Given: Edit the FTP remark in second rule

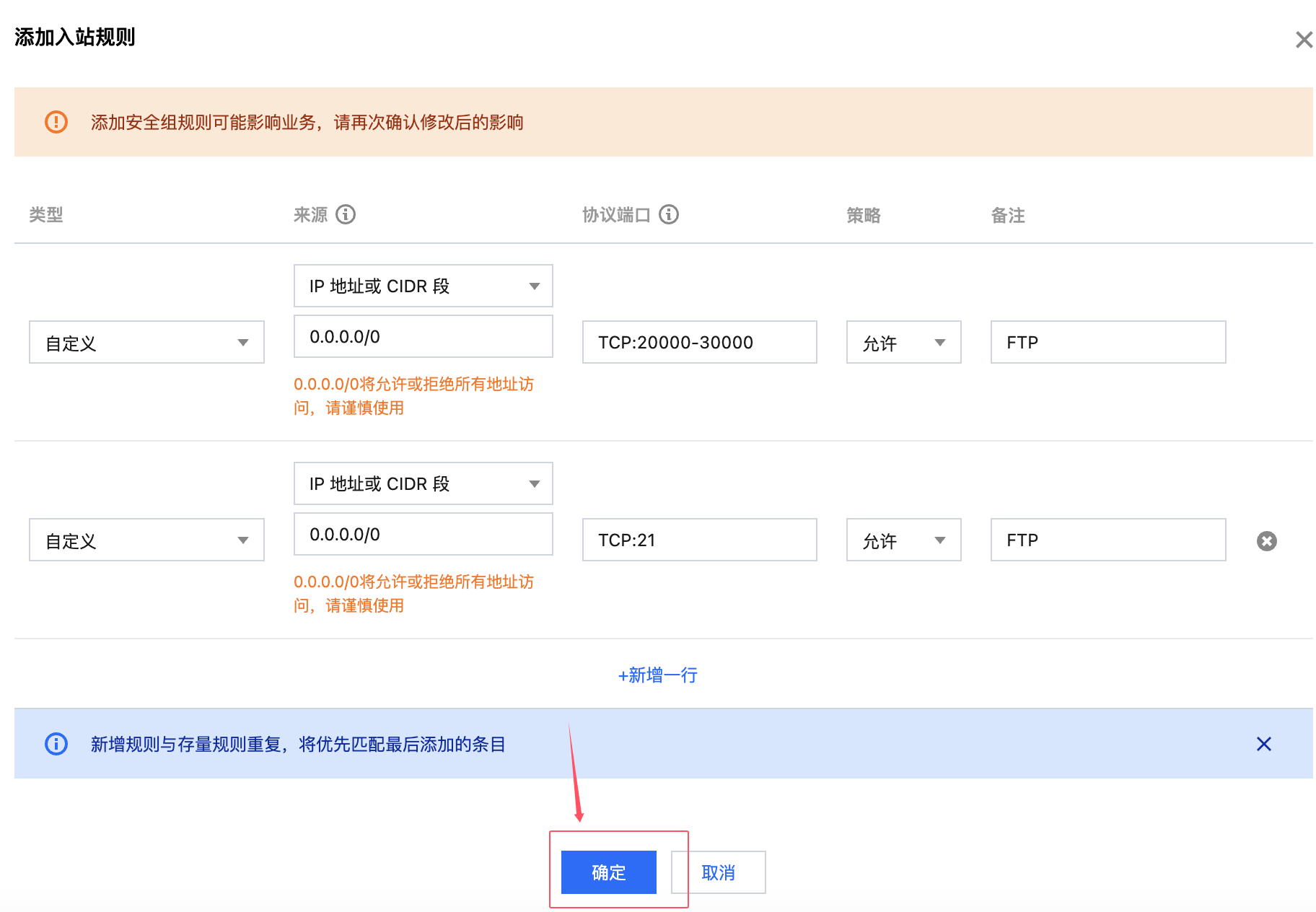Looking at the screenshot, I should 1108,540.
